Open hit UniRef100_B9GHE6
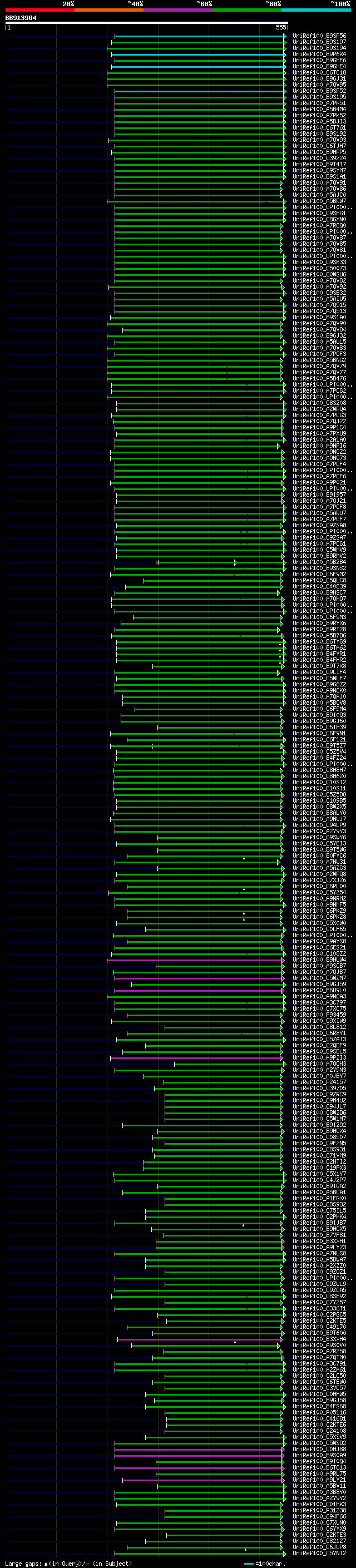356x1568 pixels. (x=319, y=60)
